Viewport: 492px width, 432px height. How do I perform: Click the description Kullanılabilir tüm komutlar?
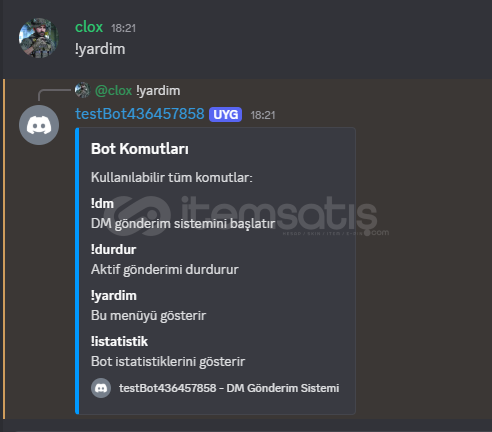click(x=172, y=177)
